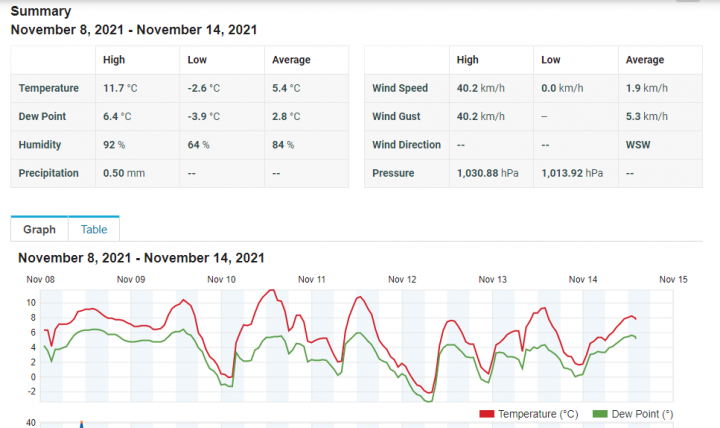Click the Nov 08 date label on chart
The width and height of the screenshot is (720, 428).
[x=40, y=280]
